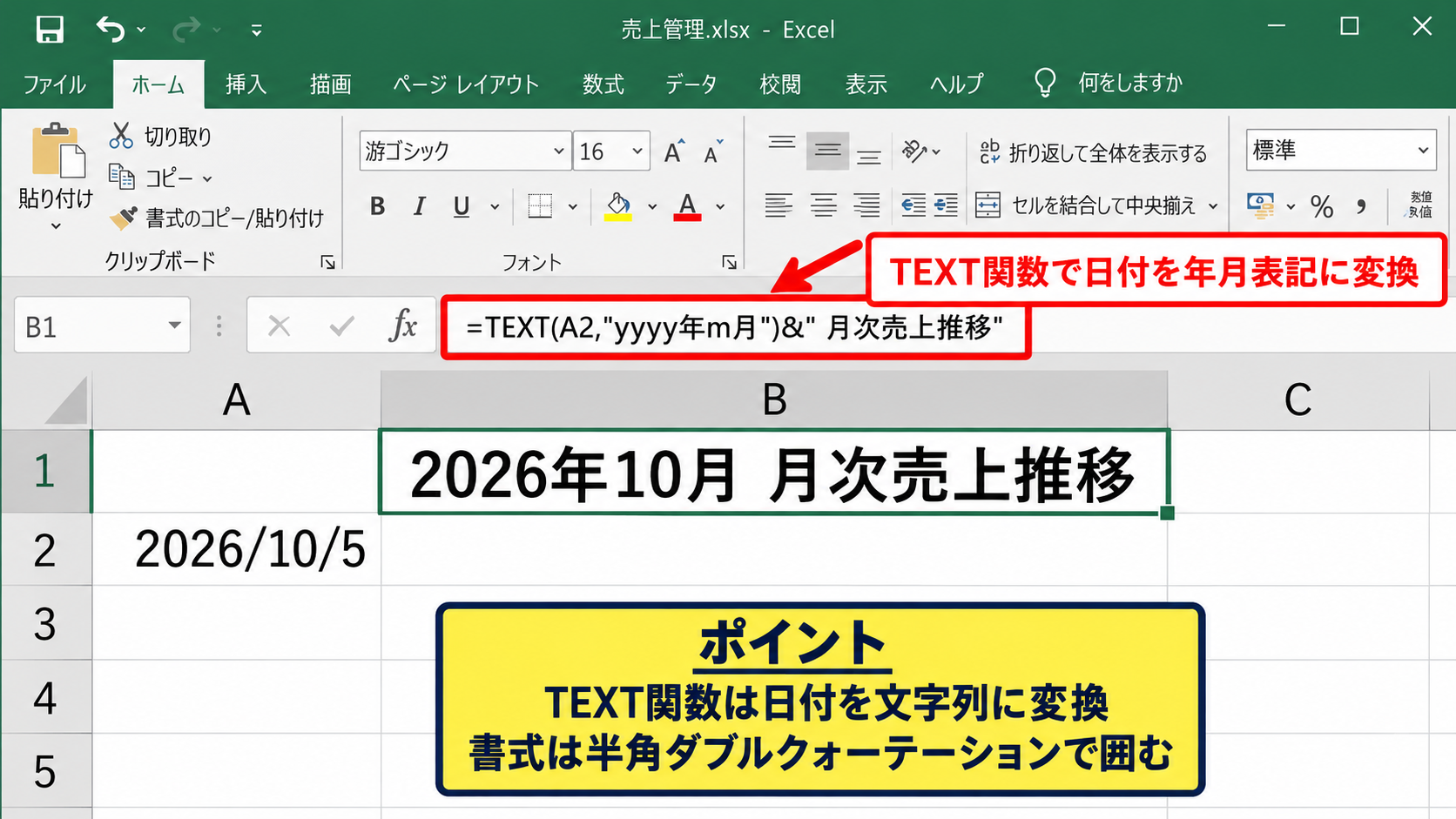Toggle Underline formatting
This screenshot has height=819, width=1456.
462,206
